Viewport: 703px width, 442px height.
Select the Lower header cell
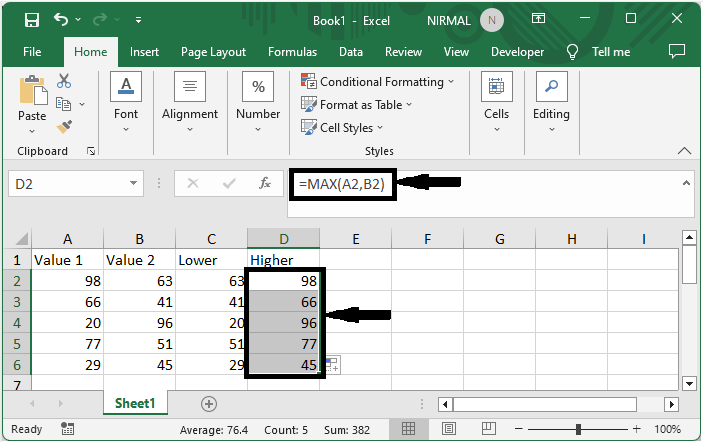click(x=211, y=260)
